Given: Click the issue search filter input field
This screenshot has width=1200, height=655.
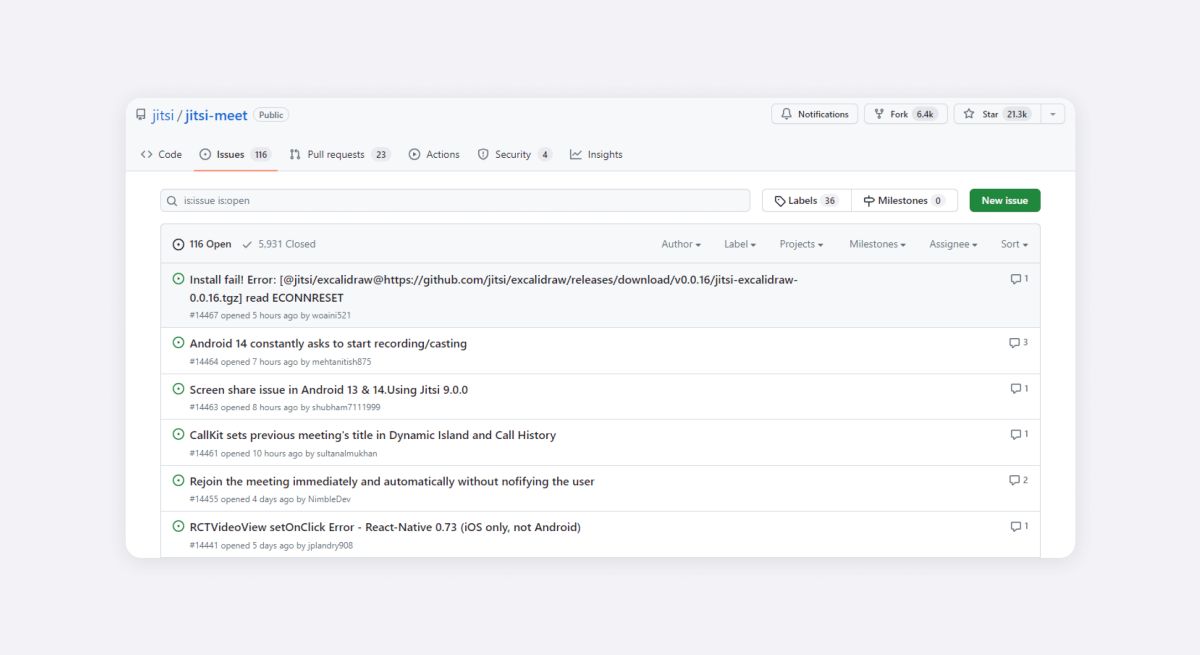Looking at the screenshot, I should tap(460, 201).
